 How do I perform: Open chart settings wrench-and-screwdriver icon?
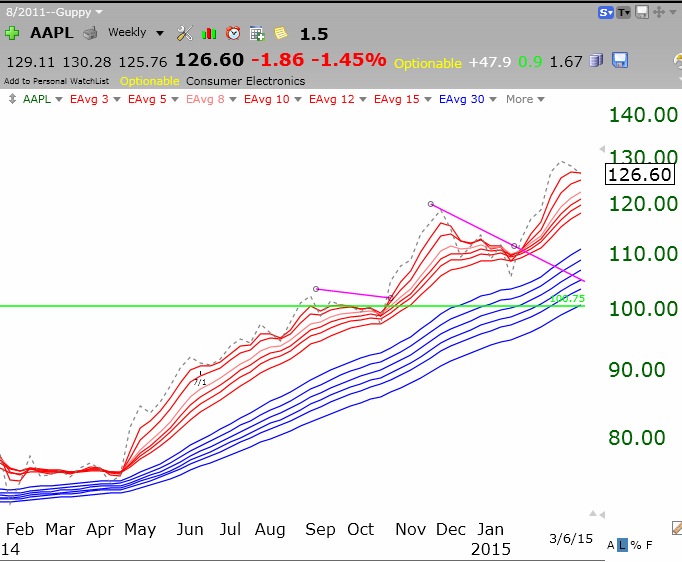[x=184, y=33]
